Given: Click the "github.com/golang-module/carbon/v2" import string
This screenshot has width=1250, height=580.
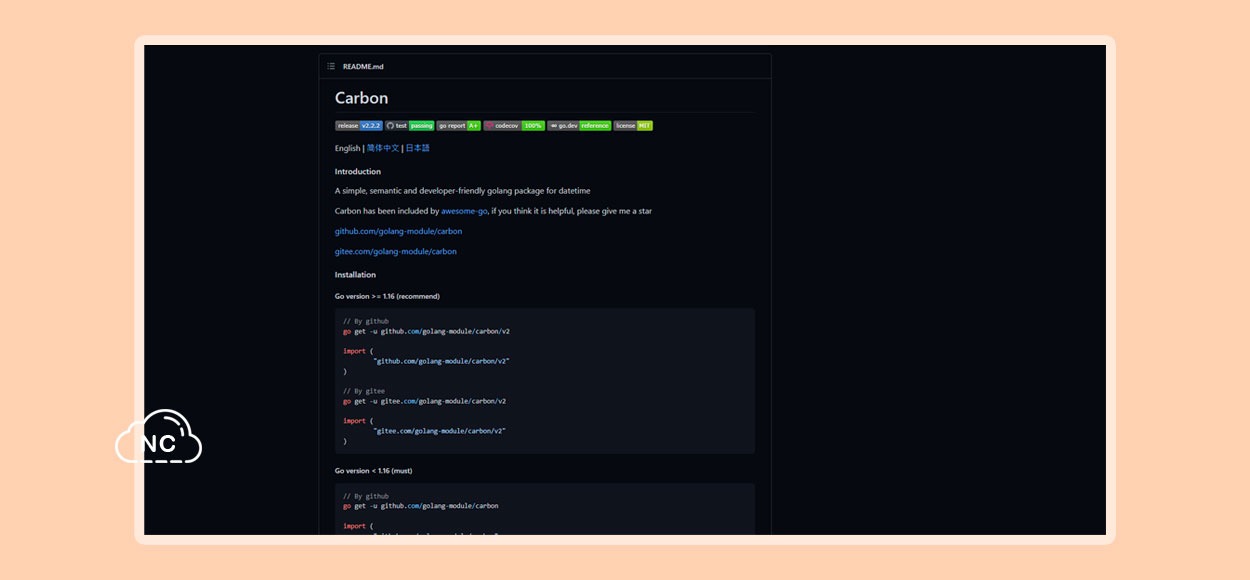Looking at the screenshot, I should [x=441, y=361].
